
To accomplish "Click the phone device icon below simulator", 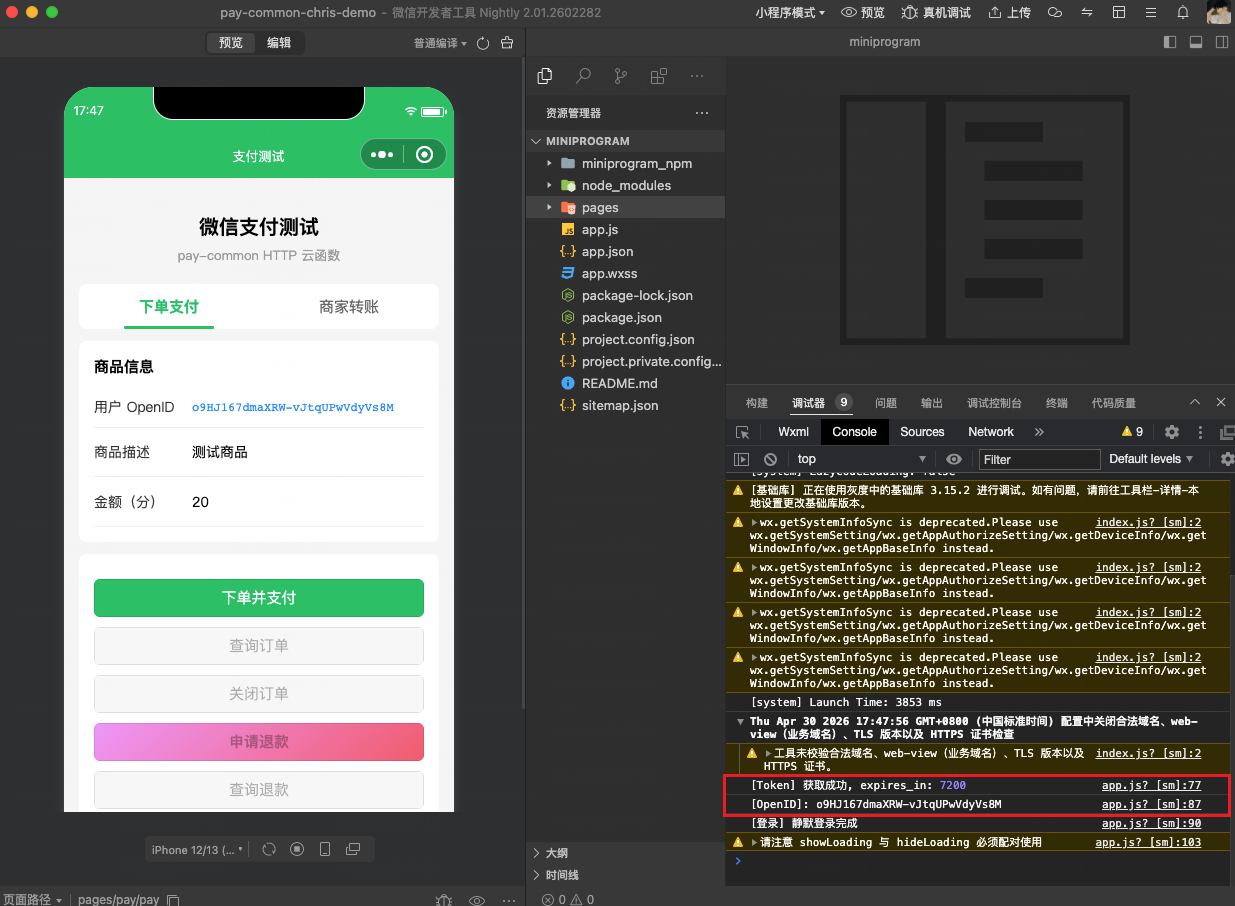I will point(325,849).
